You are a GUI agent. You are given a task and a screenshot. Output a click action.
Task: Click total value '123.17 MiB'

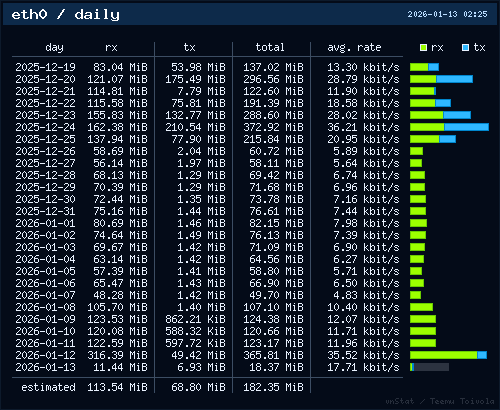273,343
